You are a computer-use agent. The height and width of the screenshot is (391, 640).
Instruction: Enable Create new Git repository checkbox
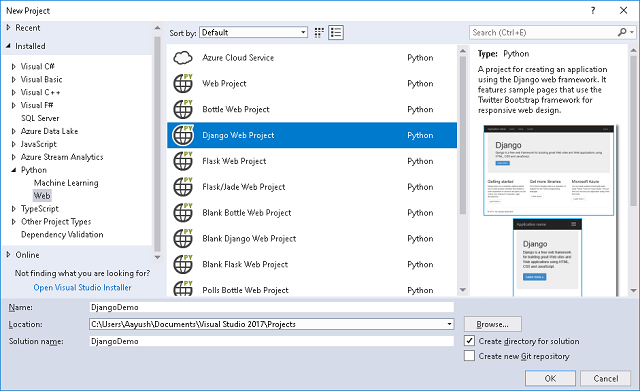(x=469, y=356)
